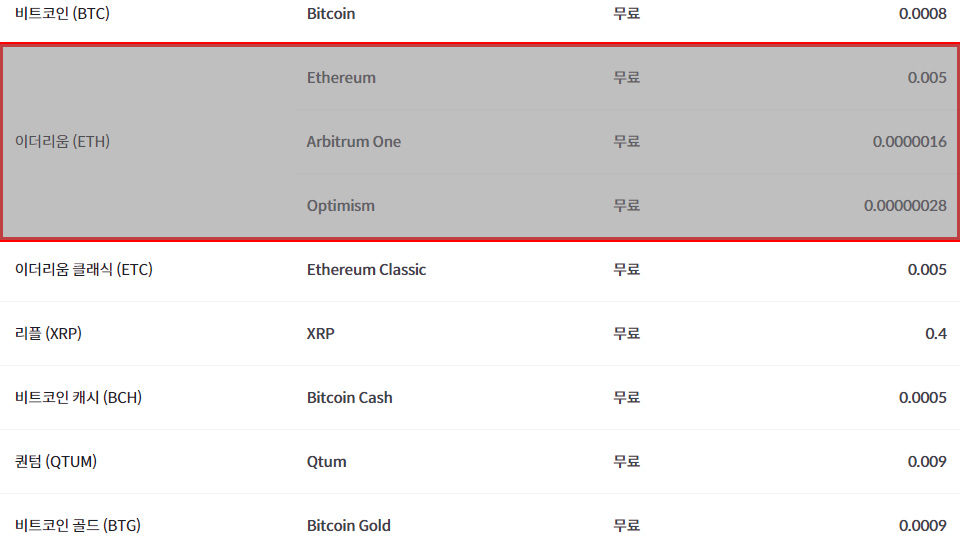960x540 pixels.
Task: Click the Qtum network label
Action: tap(326, 462)
